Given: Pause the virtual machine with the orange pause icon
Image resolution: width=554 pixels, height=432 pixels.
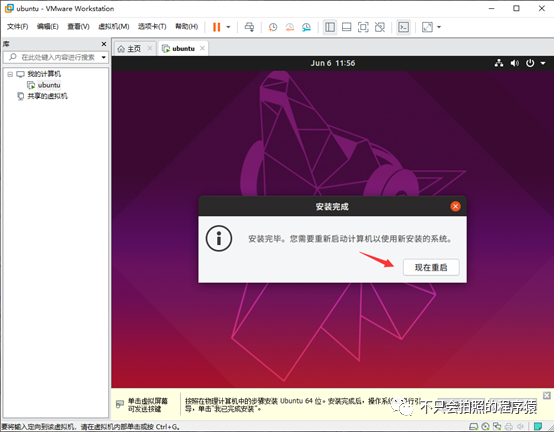Looking at the screenshot, I should pos(217,27).
